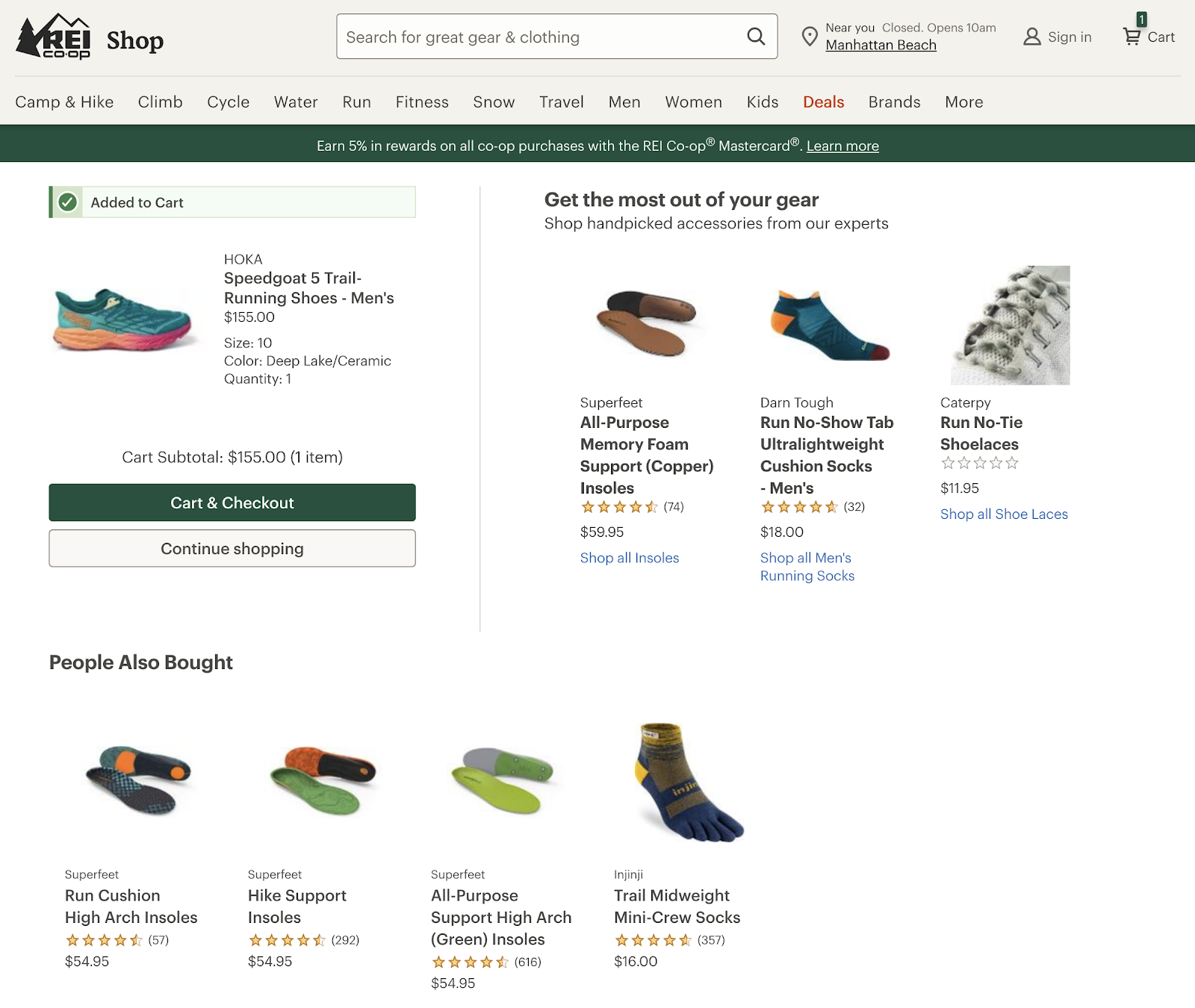Open the Manhattan Beach store link
Screen dimensions: 1195x1008
(880, 45)
